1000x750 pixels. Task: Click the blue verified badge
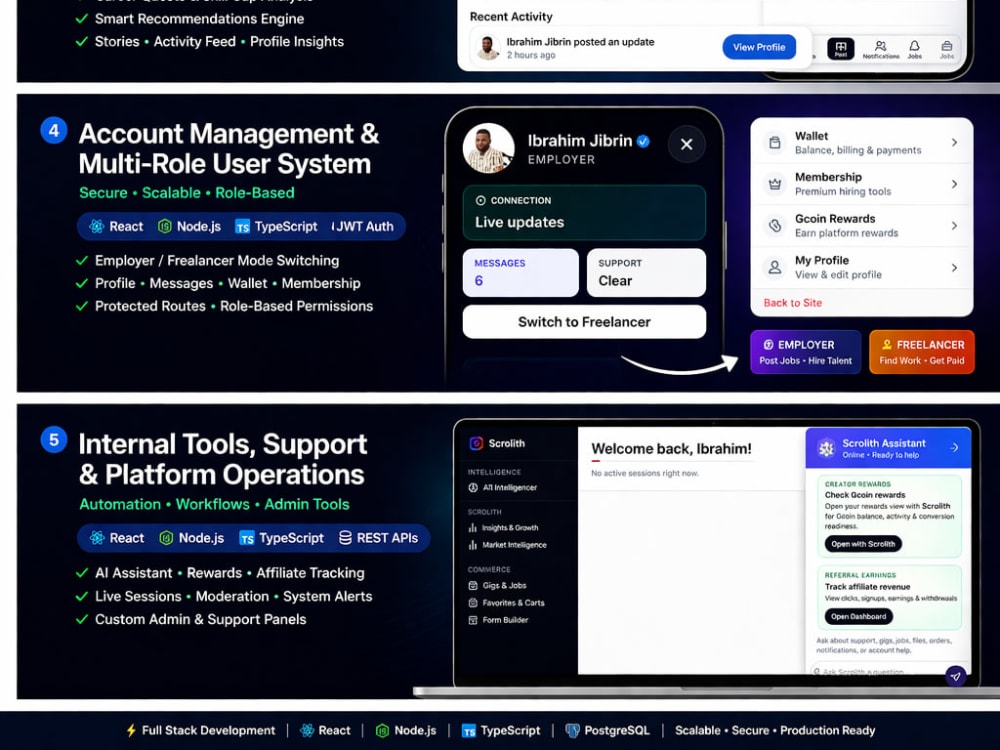[643, 141]
